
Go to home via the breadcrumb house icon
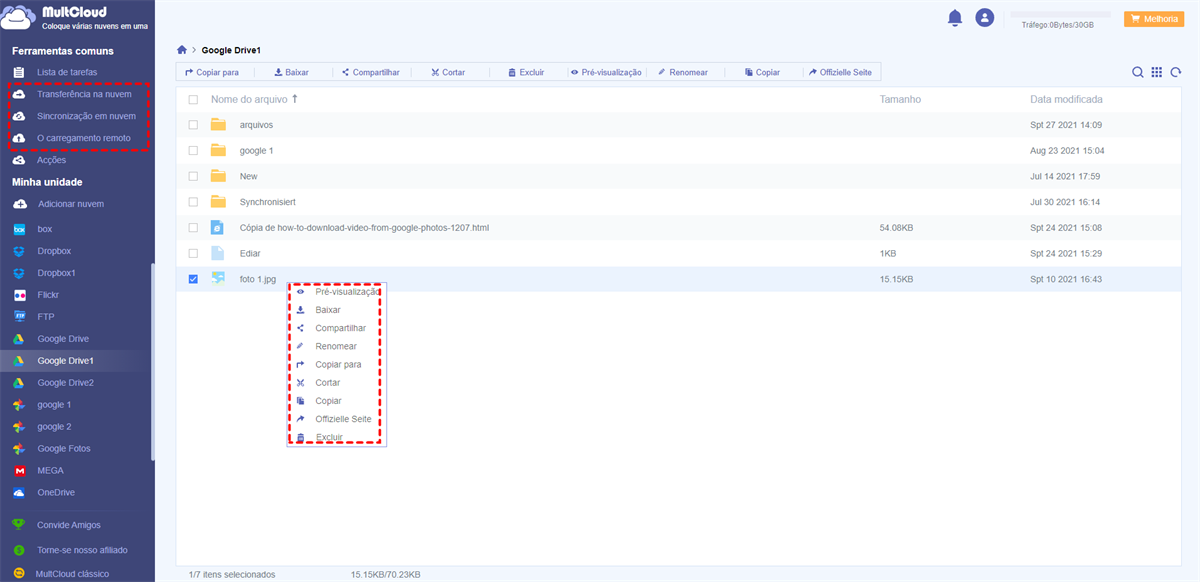(181, 49)
